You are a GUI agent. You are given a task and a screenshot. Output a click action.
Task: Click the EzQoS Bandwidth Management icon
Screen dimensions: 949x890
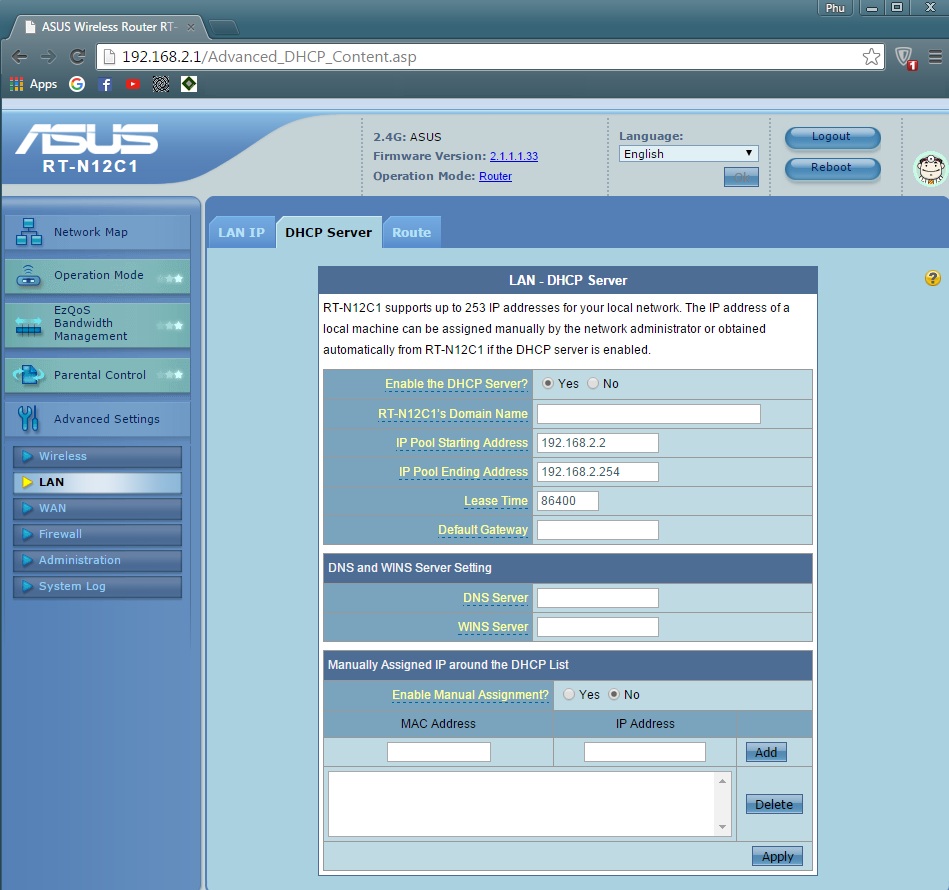pyautogui.click(x=28, y=326)
